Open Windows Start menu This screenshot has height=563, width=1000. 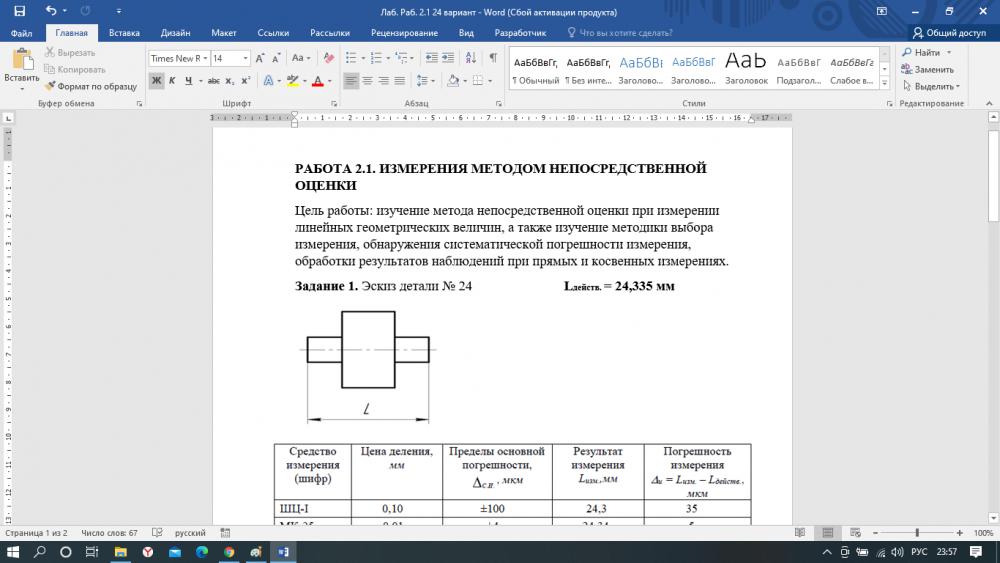[13, 552]
